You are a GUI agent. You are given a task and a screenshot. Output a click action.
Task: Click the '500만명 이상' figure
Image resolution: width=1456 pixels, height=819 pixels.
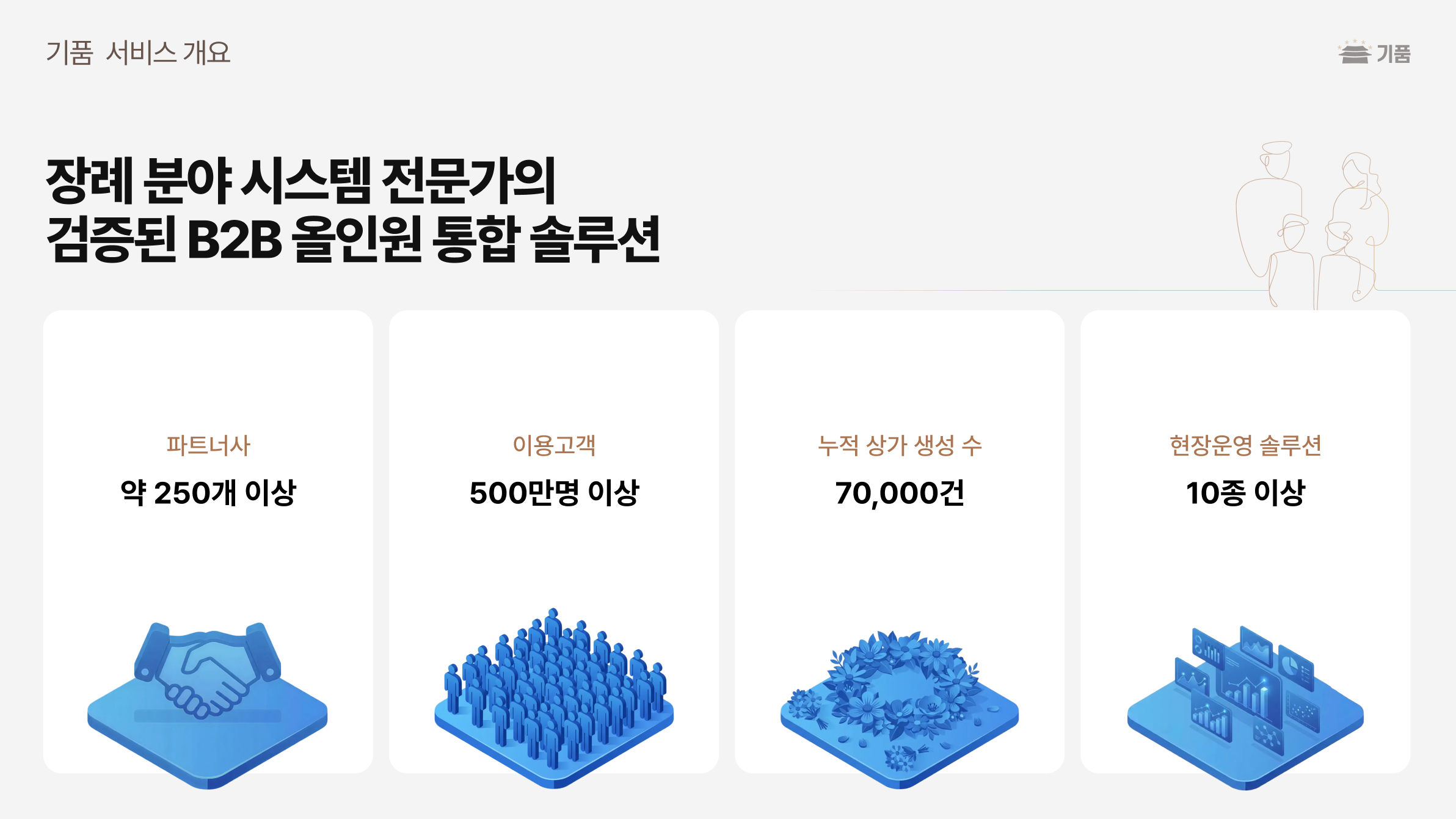coord(554,492)
